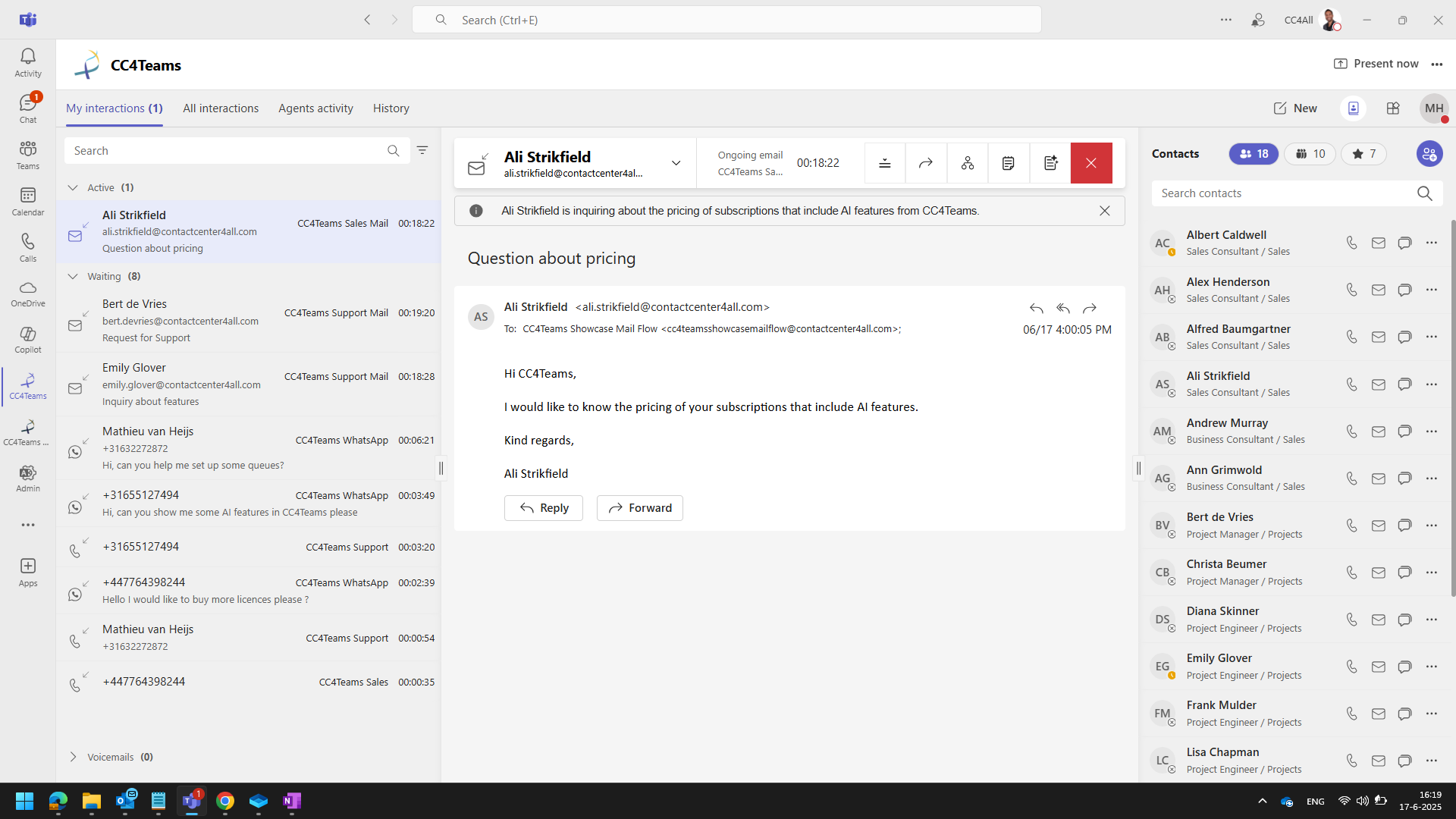
Task: Collapse the Active interactions section
Action: [73, 187]
